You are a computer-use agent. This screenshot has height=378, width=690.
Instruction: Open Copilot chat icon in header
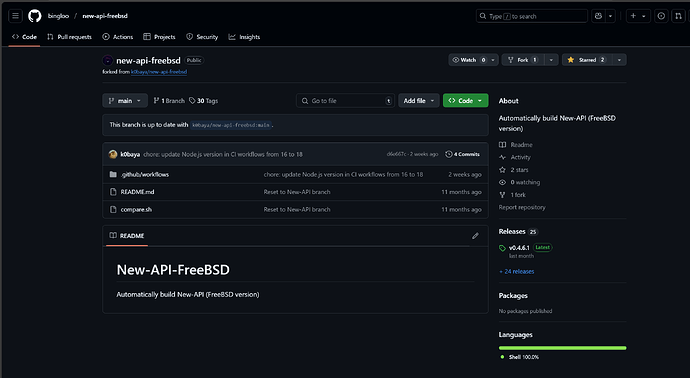598,16
